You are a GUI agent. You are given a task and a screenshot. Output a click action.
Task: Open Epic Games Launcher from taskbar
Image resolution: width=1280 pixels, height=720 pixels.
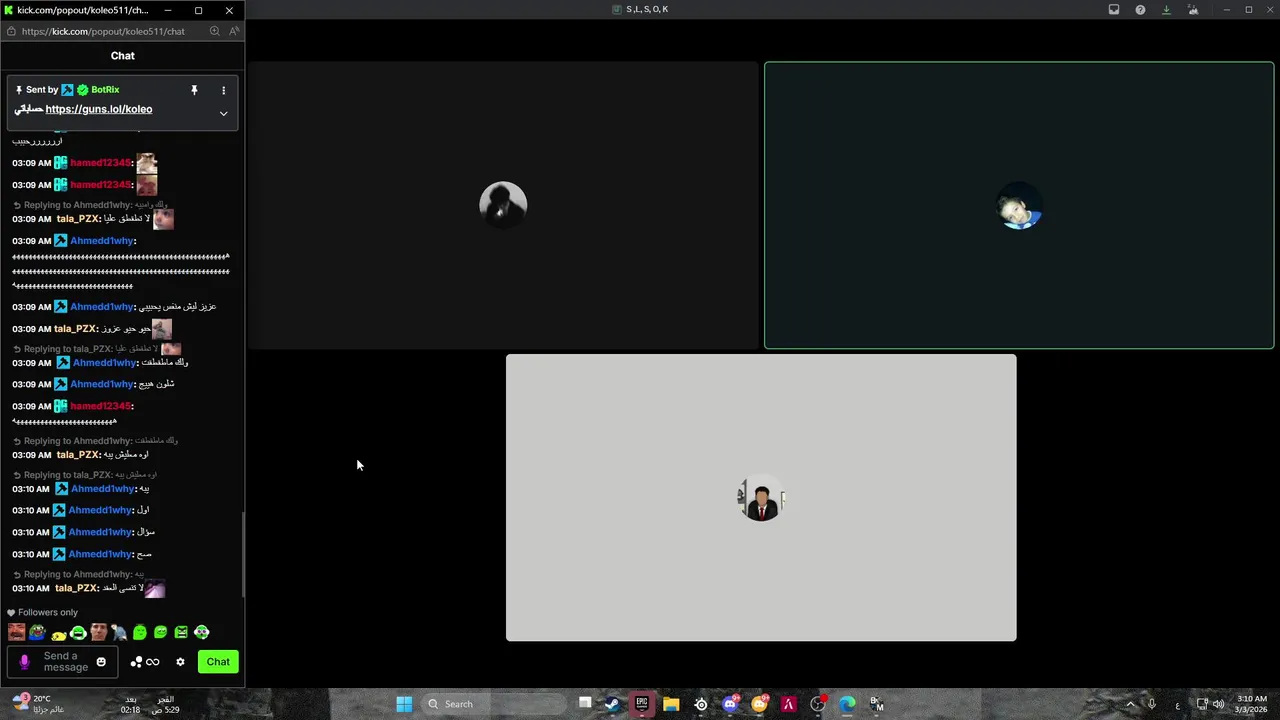[642, 704]
